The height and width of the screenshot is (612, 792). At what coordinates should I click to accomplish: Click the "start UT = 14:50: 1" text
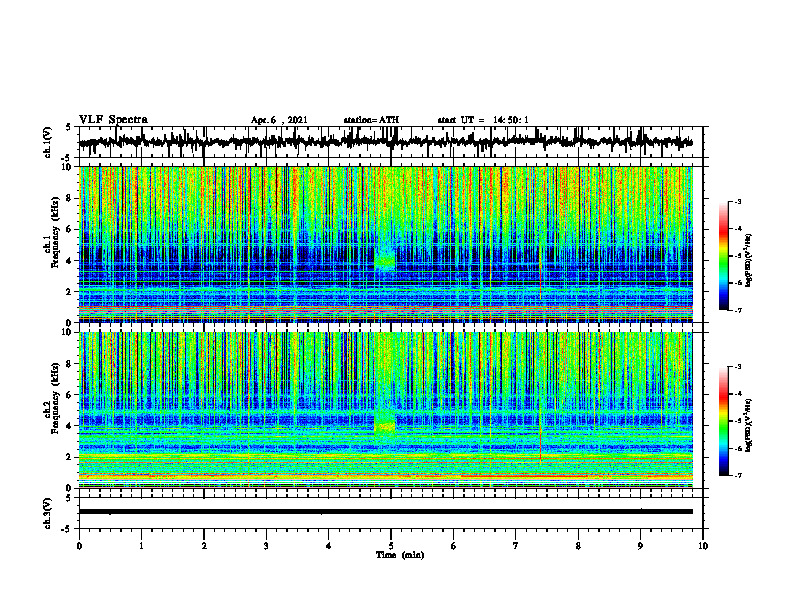(483, 120)
